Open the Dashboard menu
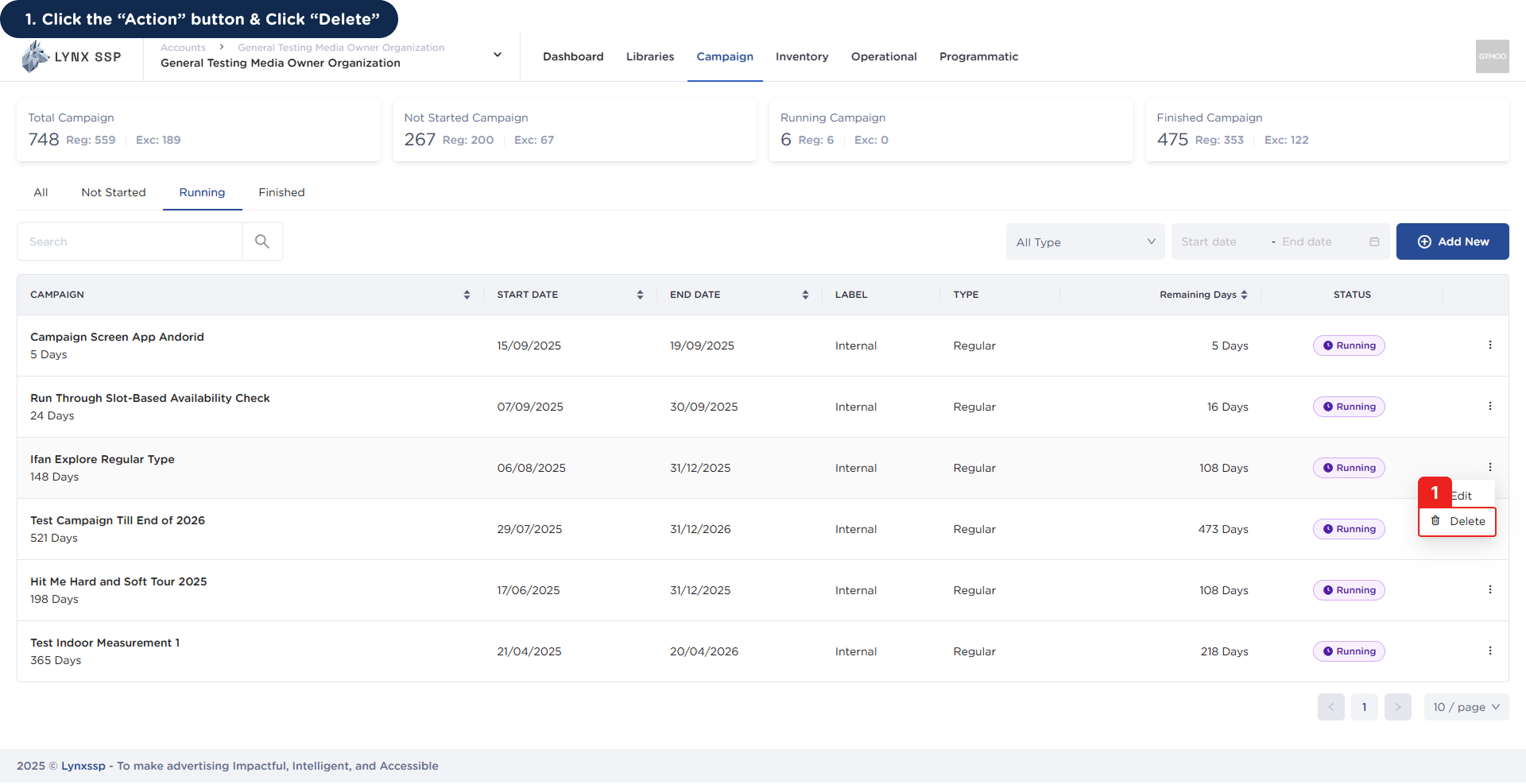Viewport: 1526px width, 784px height. (573, 56)
